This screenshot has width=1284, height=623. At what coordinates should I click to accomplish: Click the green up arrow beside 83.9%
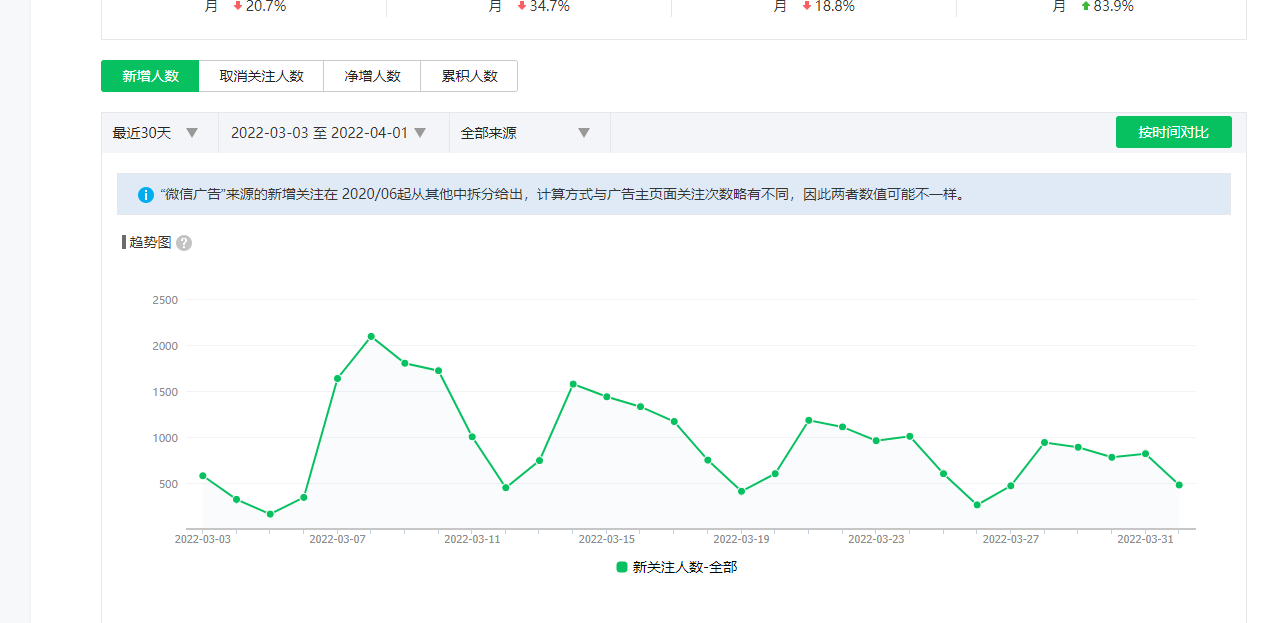pos(1086,6)
